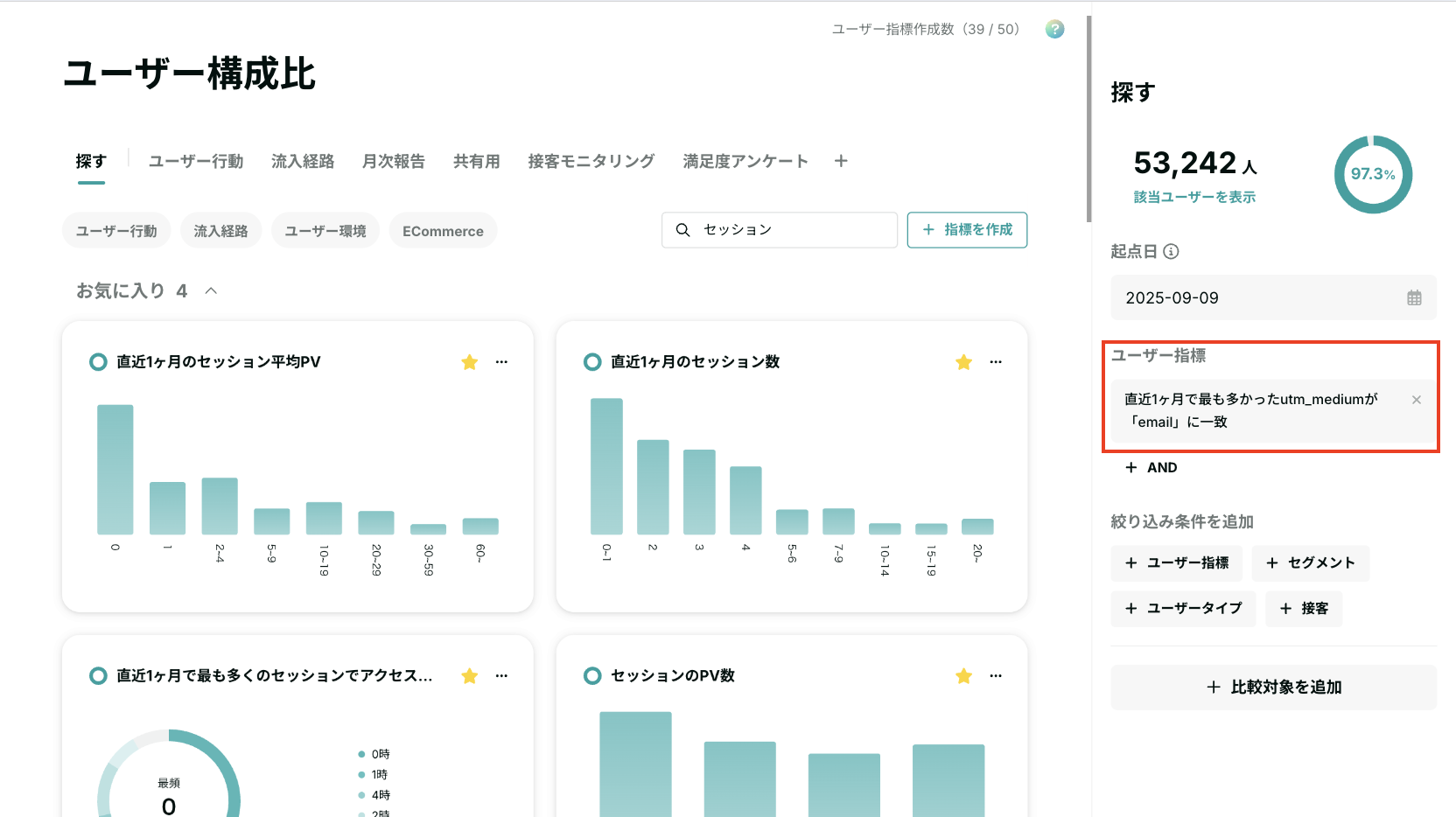
Task: Switch to 共有用 tab
Action: pyautogui.click(x=477, y=162)
